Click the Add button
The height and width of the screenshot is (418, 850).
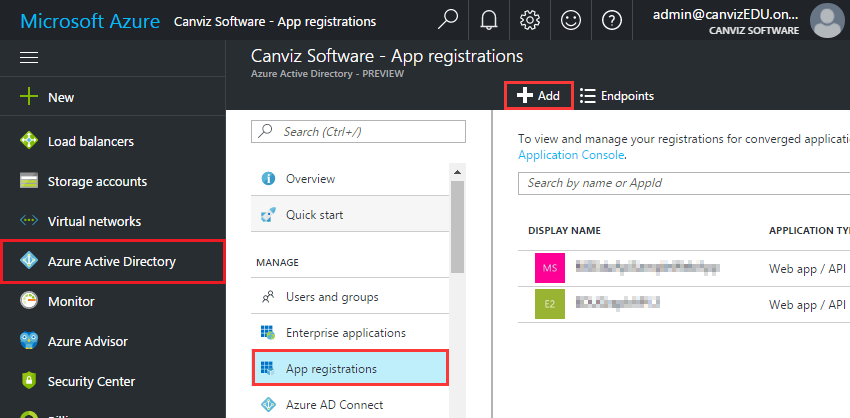(x=538, y=96)
